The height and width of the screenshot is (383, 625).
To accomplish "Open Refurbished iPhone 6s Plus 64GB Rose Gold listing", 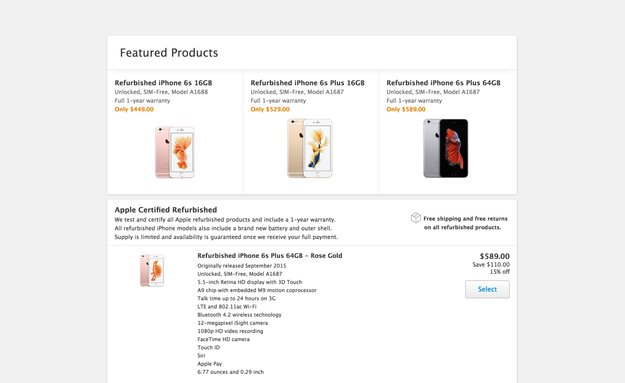I will 270,256.
